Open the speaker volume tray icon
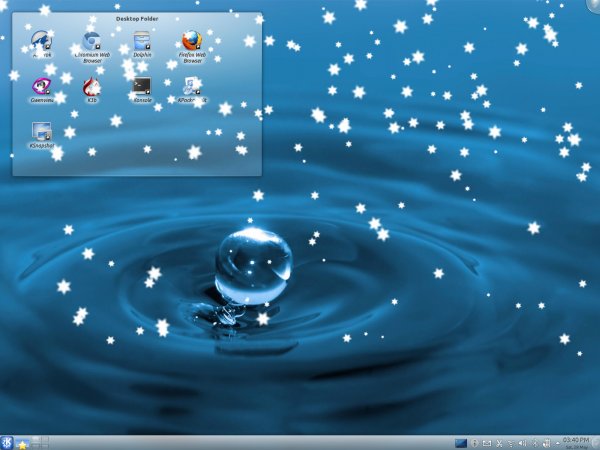This screenshot has height=450, width=600. [x=523, y=443]
